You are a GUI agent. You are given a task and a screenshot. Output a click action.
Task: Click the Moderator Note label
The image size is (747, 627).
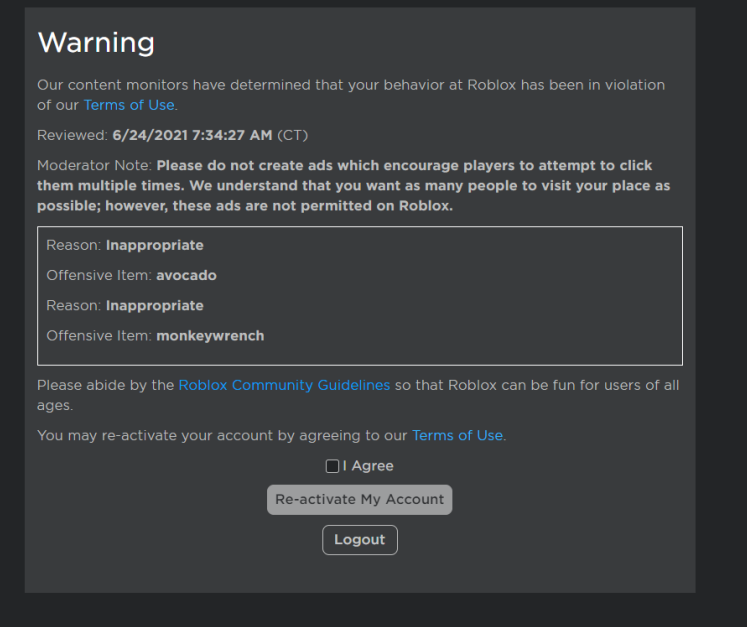94,165
